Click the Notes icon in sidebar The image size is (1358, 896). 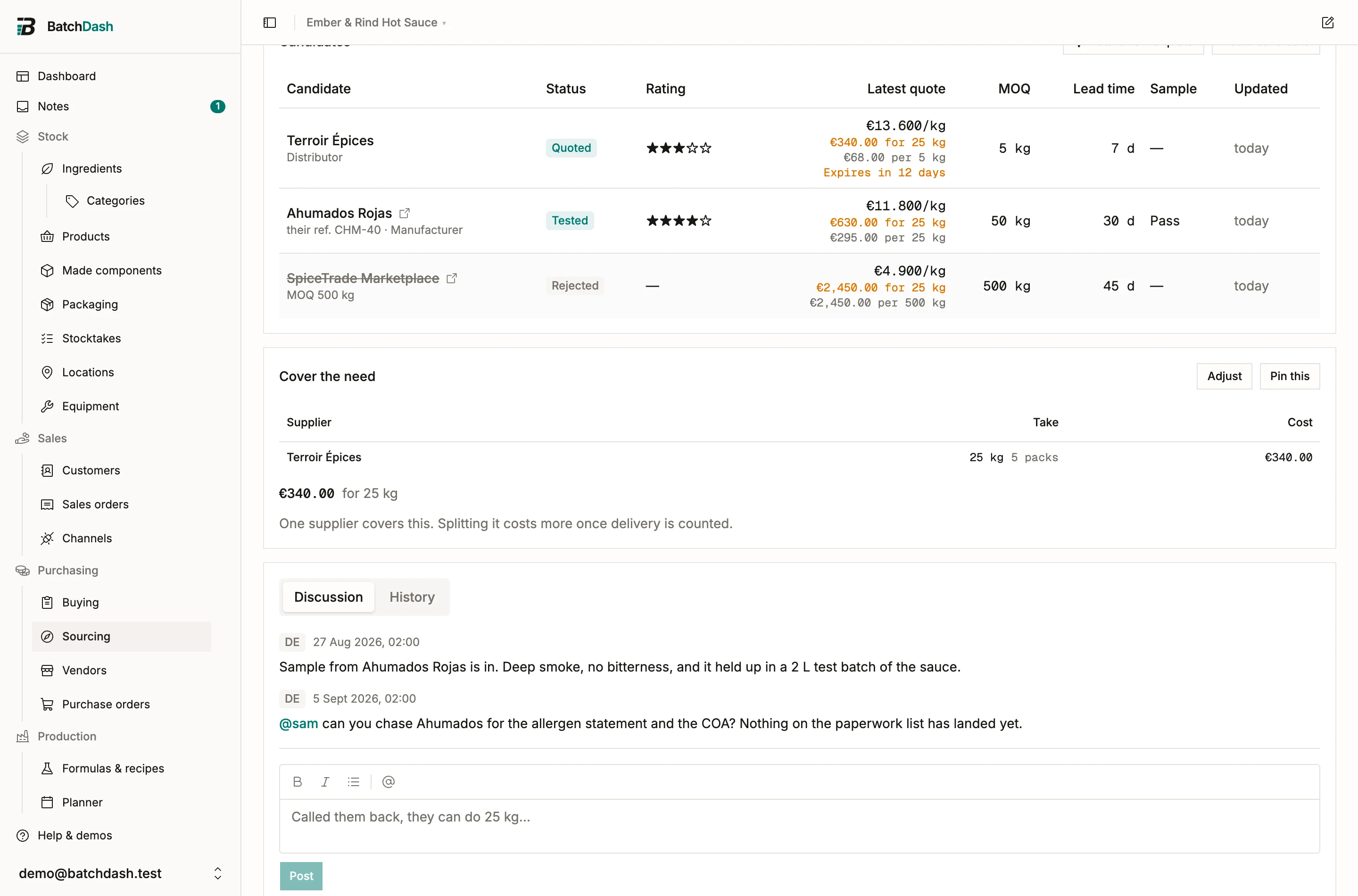tap(23, 106)
